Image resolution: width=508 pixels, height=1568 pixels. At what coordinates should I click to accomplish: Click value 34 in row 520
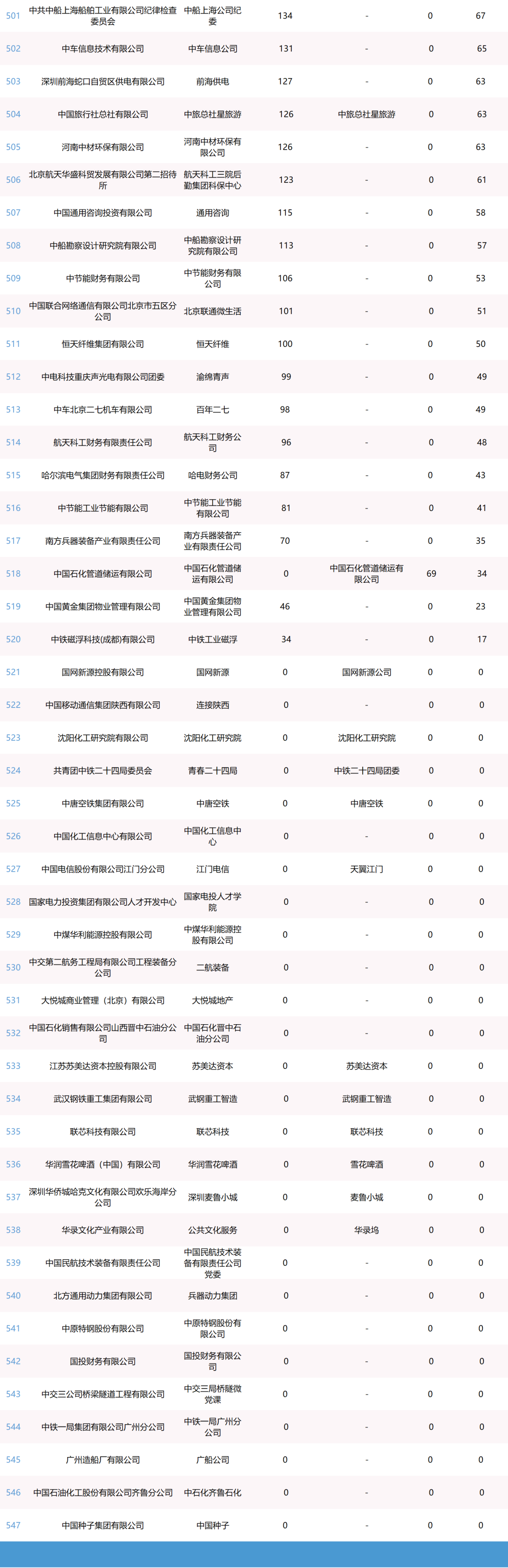coord(286,639)
